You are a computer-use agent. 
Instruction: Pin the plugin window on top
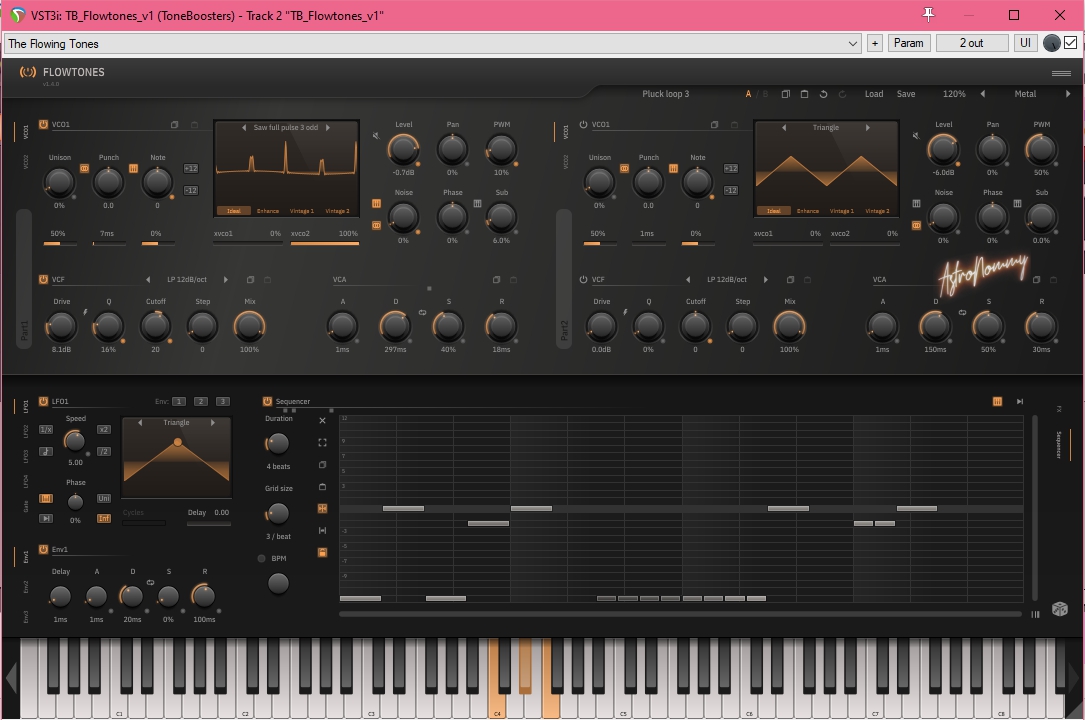point(929,15)
